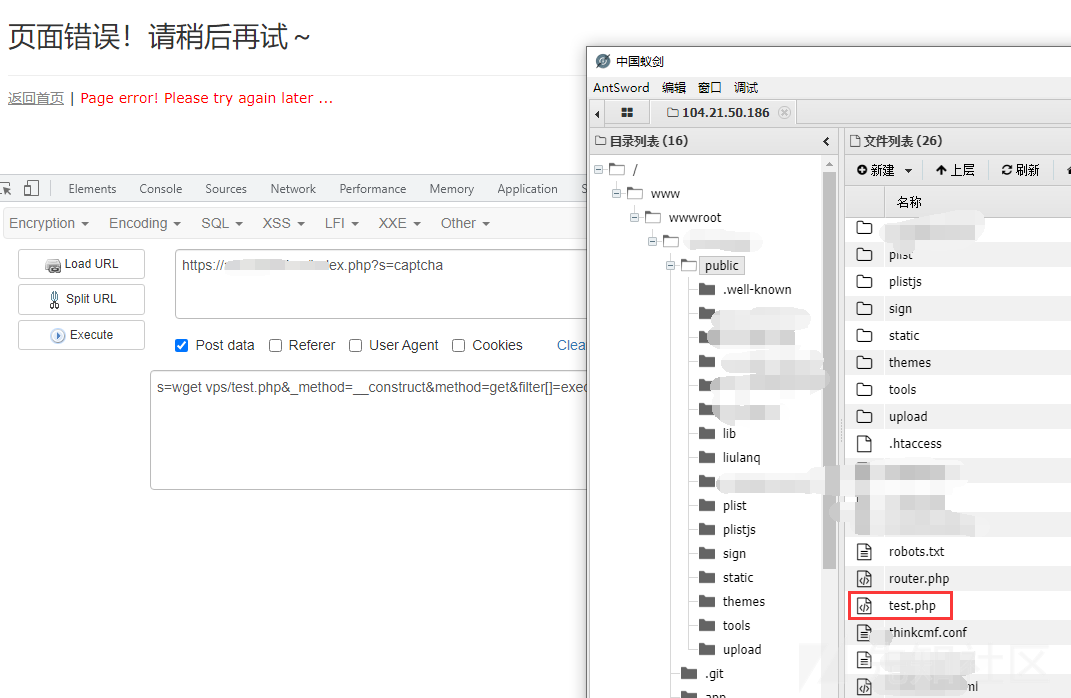1071x698 pixels.
Task: Click the URL input field
Action: (381, 283)
